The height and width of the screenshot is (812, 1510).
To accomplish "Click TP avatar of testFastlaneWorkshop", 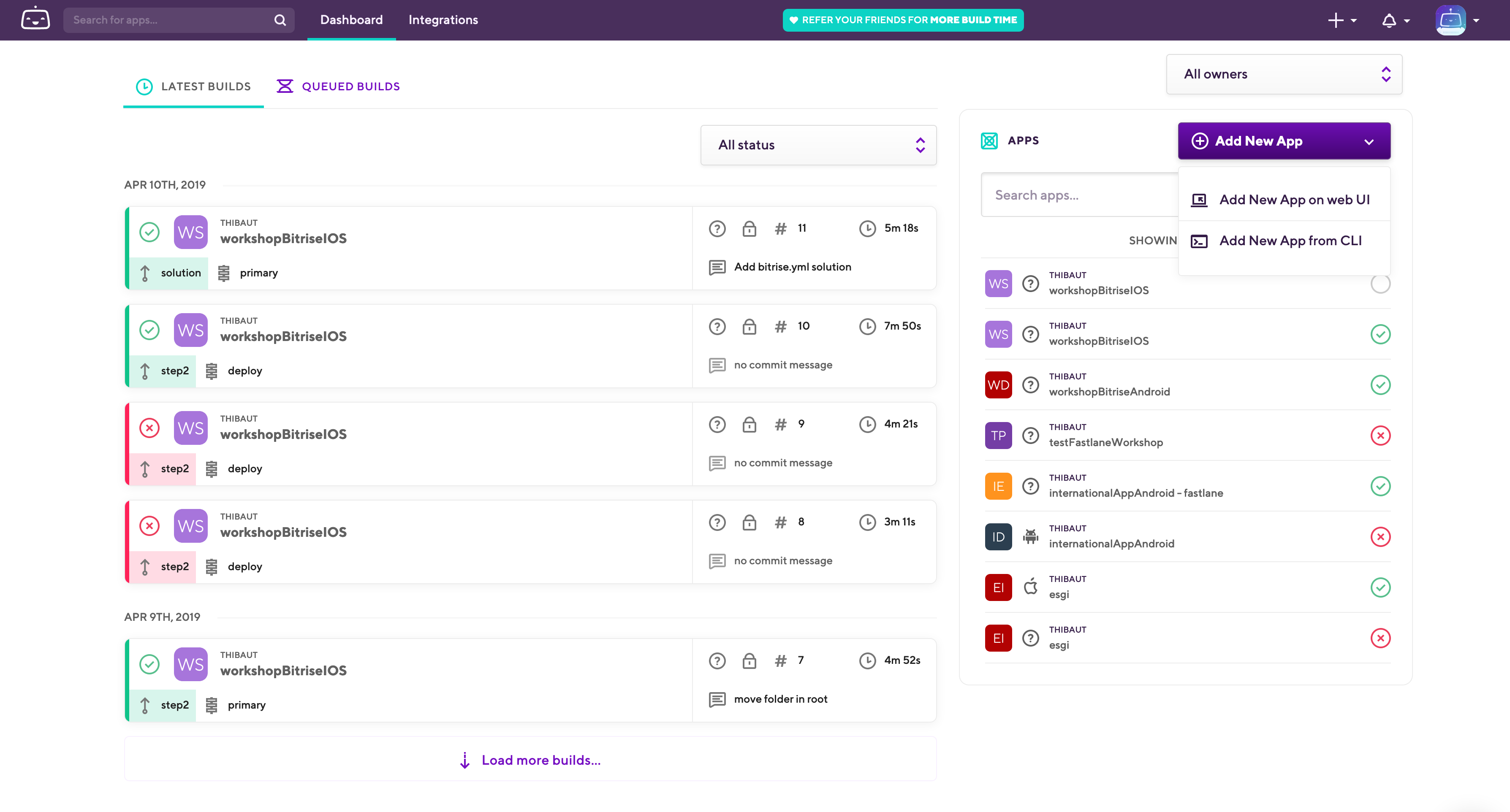I will coord(998,435).
